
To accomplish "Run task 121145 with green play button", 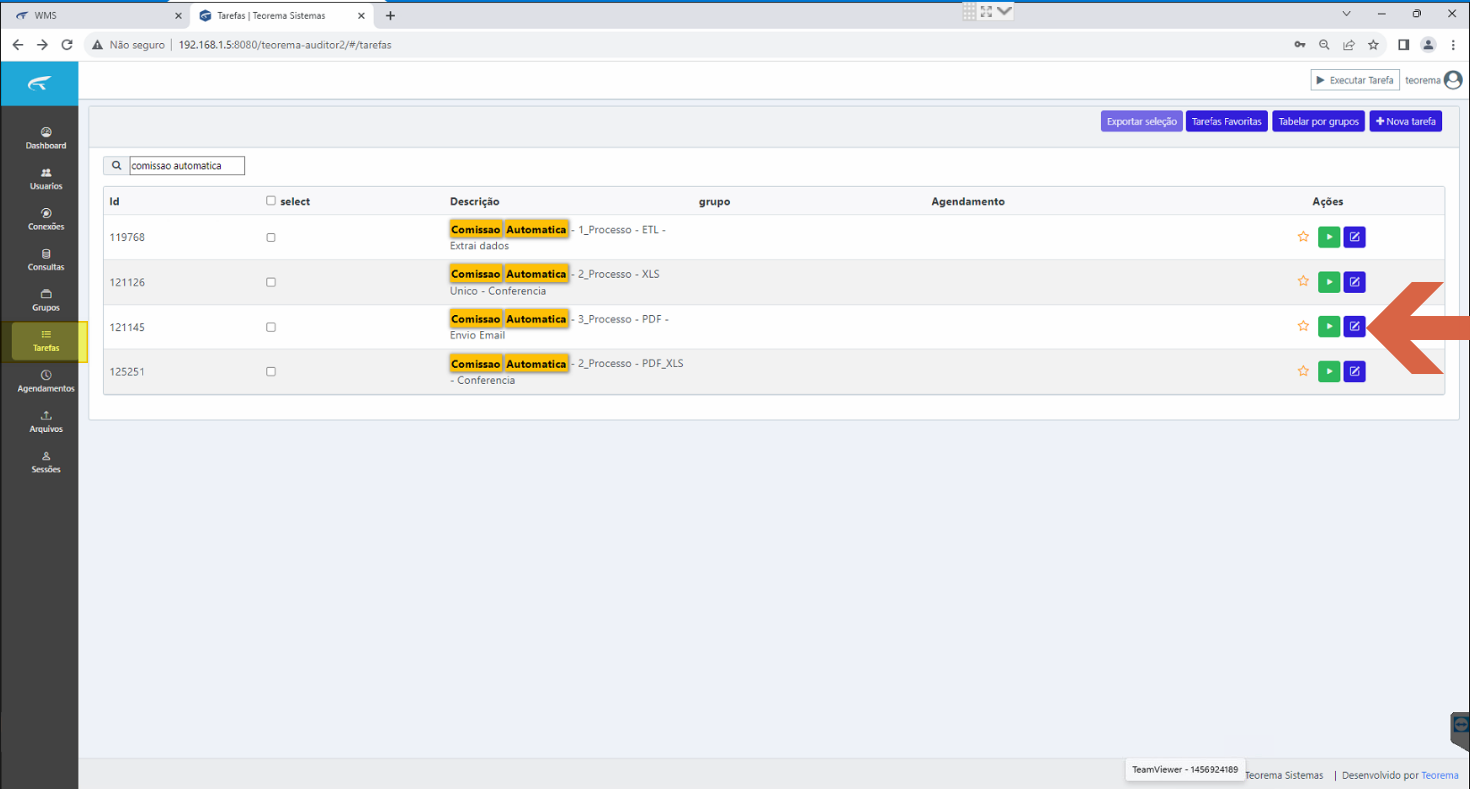I will pos(1328,326).
